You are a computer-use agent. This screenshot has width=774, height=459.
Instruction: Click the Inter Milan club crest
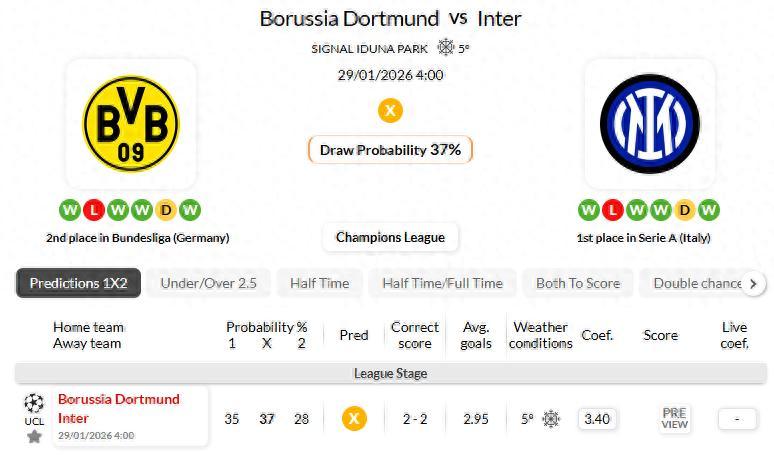[x=649, y=123]
